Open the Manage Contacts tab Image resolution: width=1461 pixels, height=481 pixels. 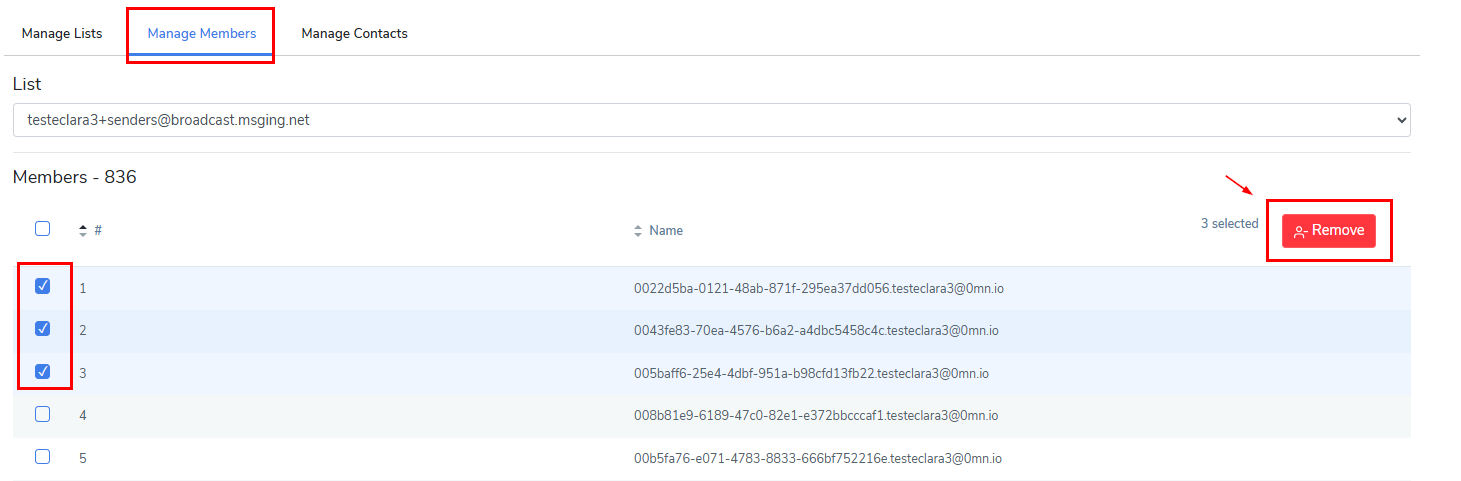[x=354, y=33]
